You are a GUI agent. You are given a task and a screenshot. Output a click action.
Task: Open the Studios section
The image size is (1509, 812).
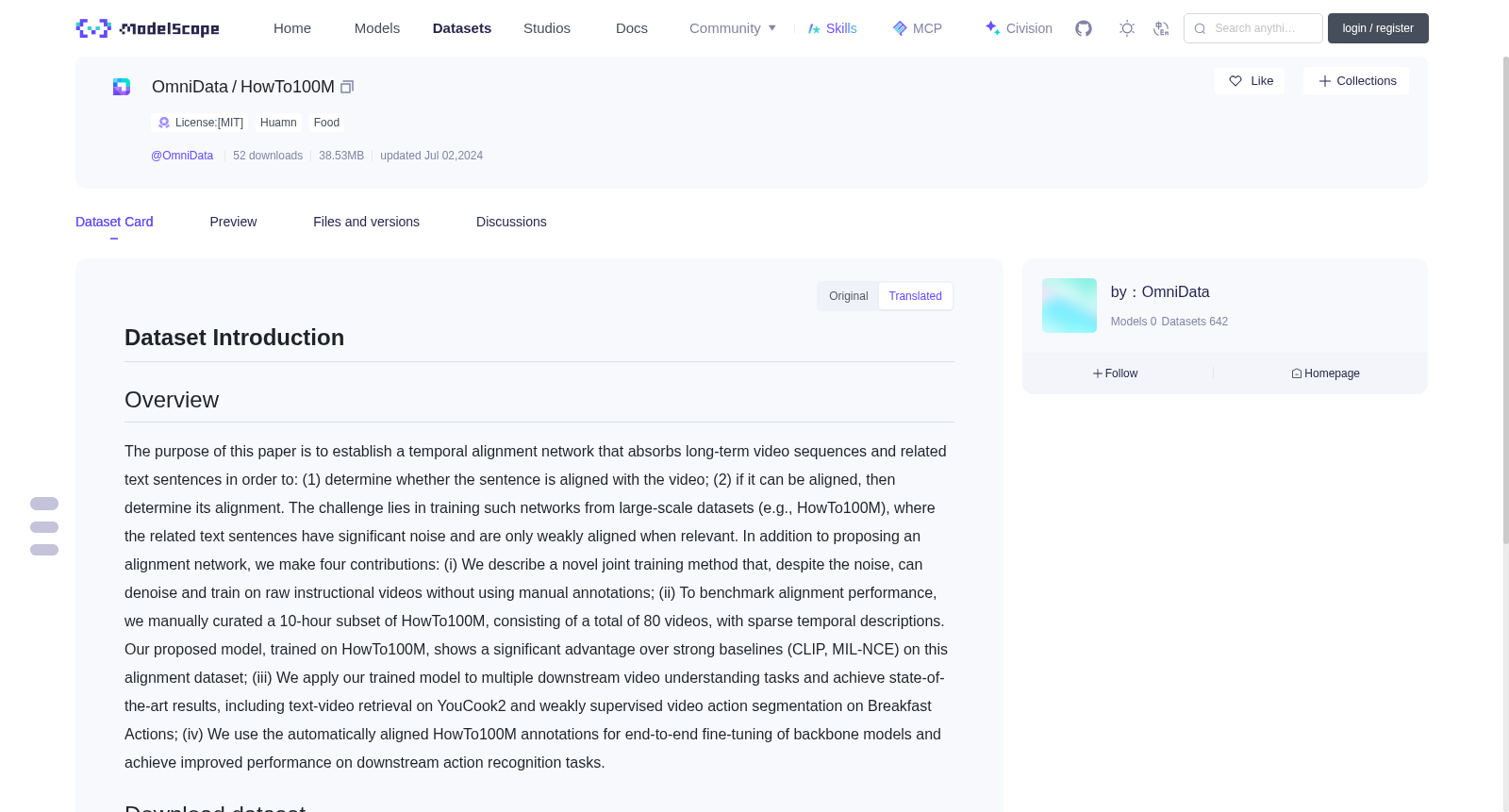pos(547,28)
